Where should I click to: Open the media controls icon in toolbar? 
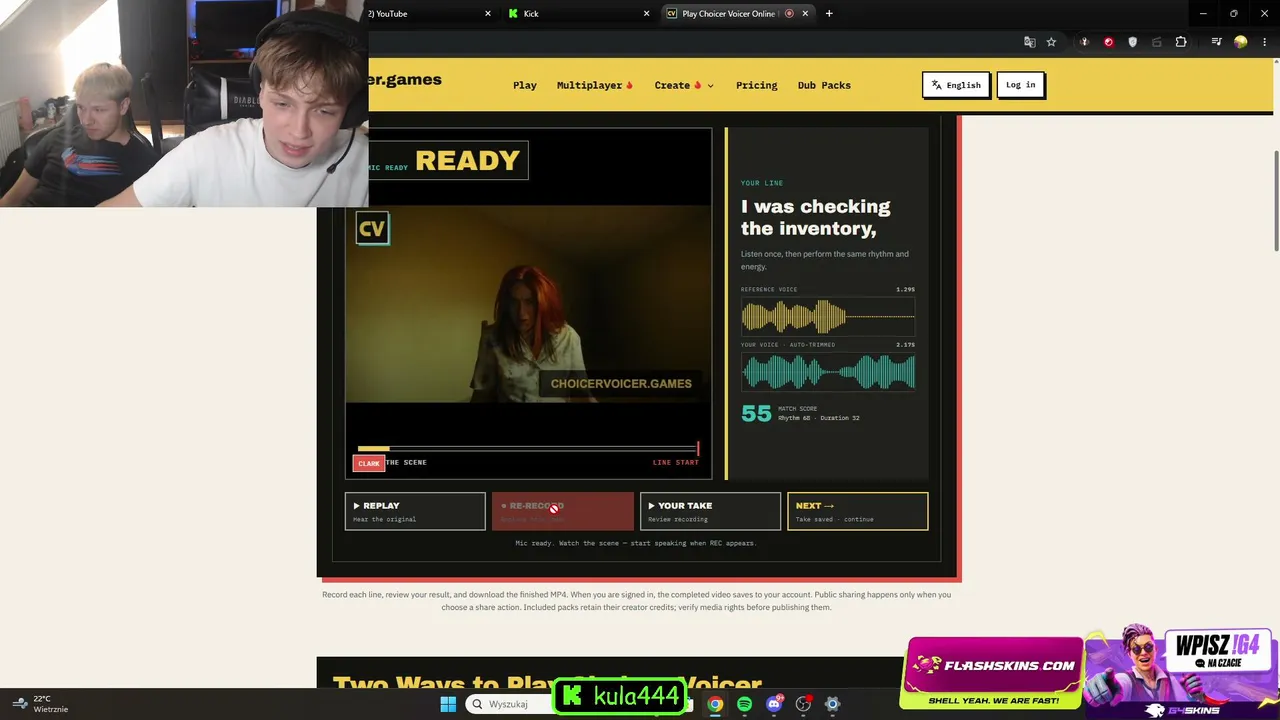point(1216,42)
